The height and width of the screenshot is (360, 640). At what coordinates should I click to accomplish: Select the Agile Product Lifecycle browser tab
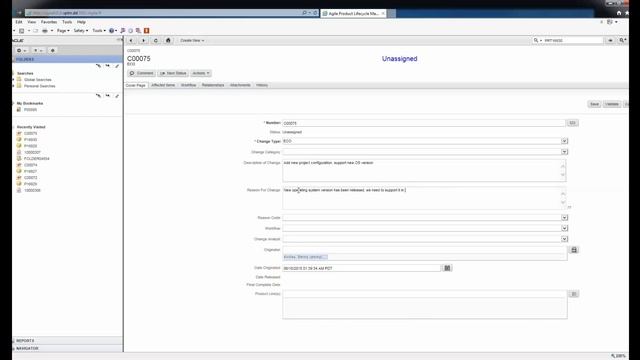[x=353, y=13]
